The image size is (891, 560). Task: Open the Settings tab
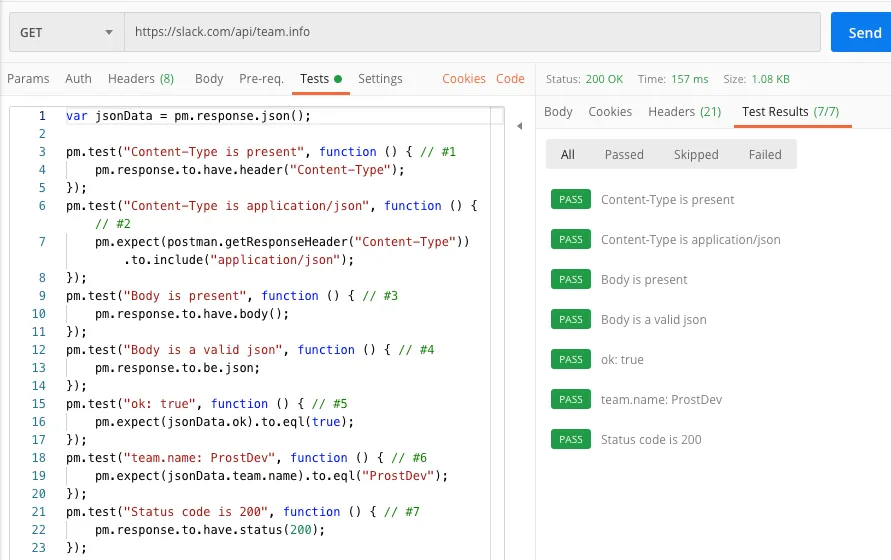380,78
